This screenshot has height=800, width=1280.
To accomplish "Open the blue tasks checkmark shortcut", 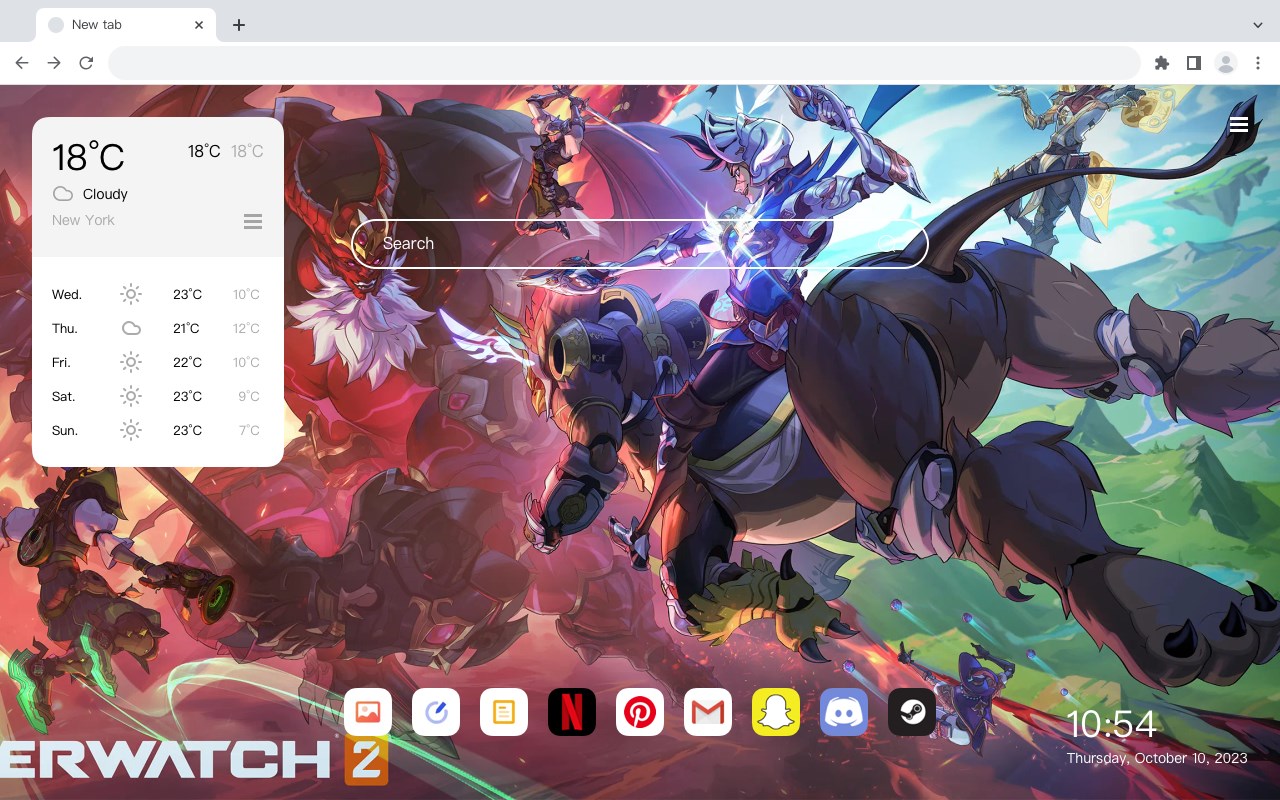I will pos(436,712).
